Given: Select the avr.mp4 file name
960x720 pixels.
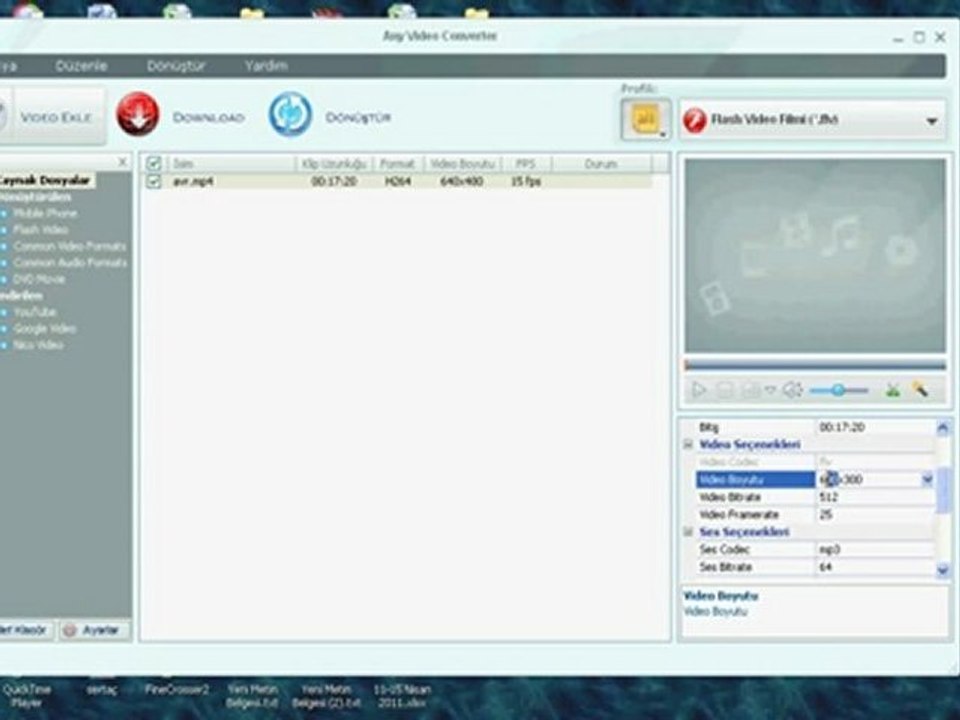Looking at the screenshot, I should (193, 181).
